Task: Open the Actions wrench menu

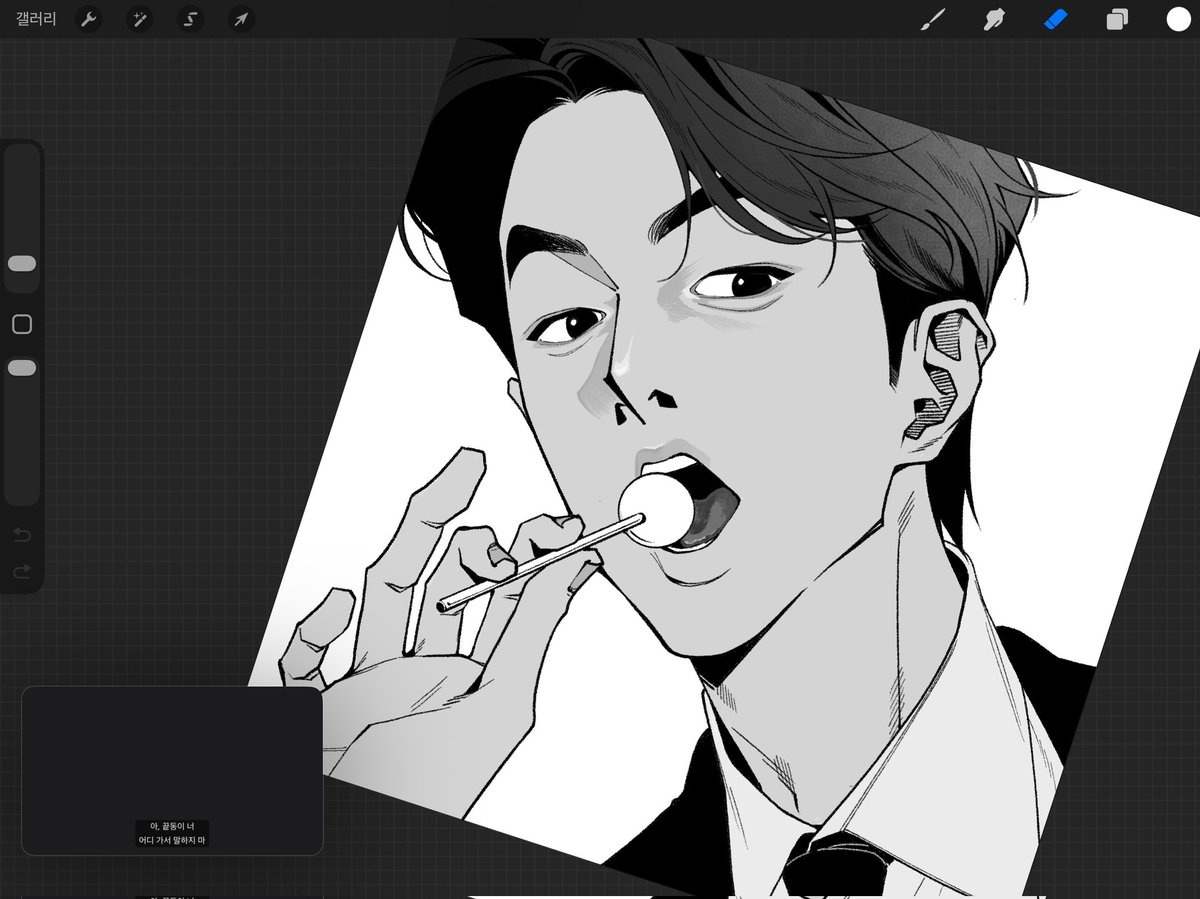Action: pyautogui.click(x=89, y=19)
